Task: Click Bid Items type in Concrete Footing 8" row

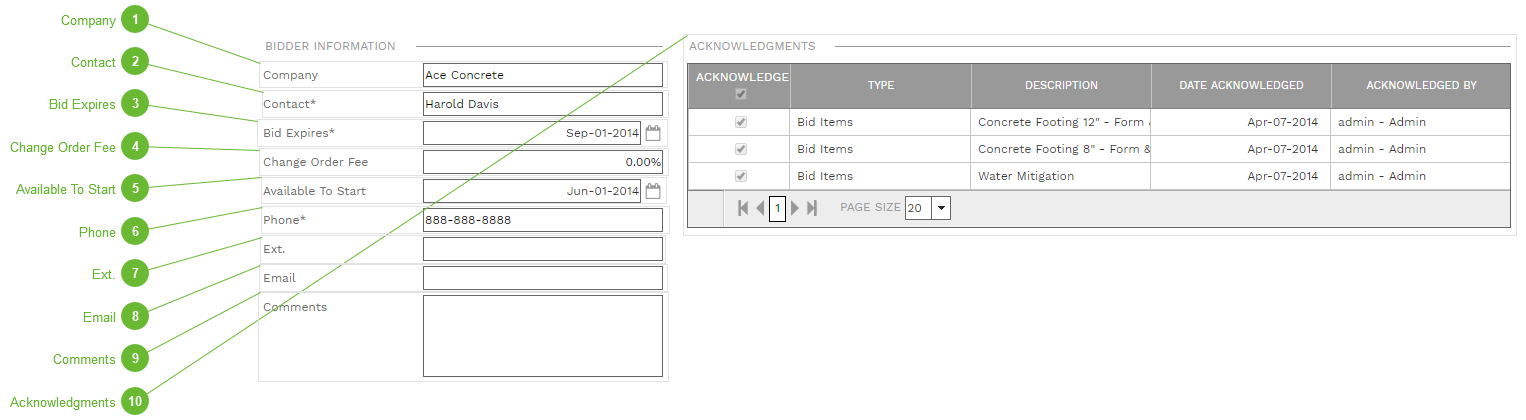Action: pos(825,149)
